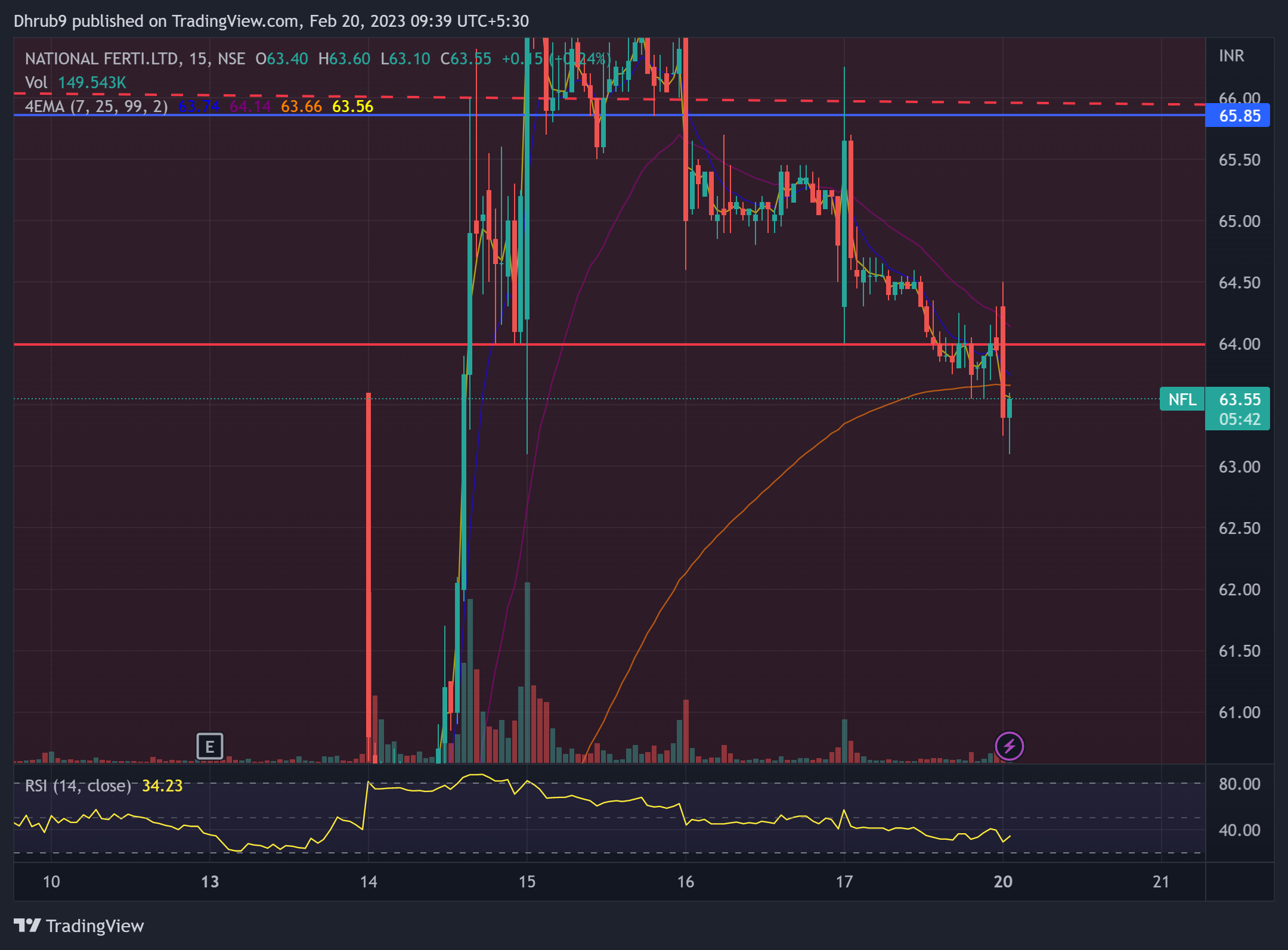Click the 4EMA yellow value 63.56
This screenshot has width=1288, height=950.
352,106
